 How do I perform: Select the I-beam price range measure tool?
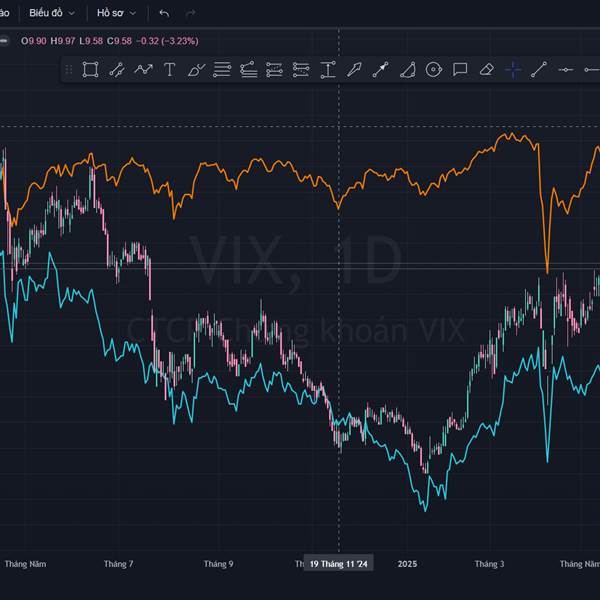(x=328, y=70)
